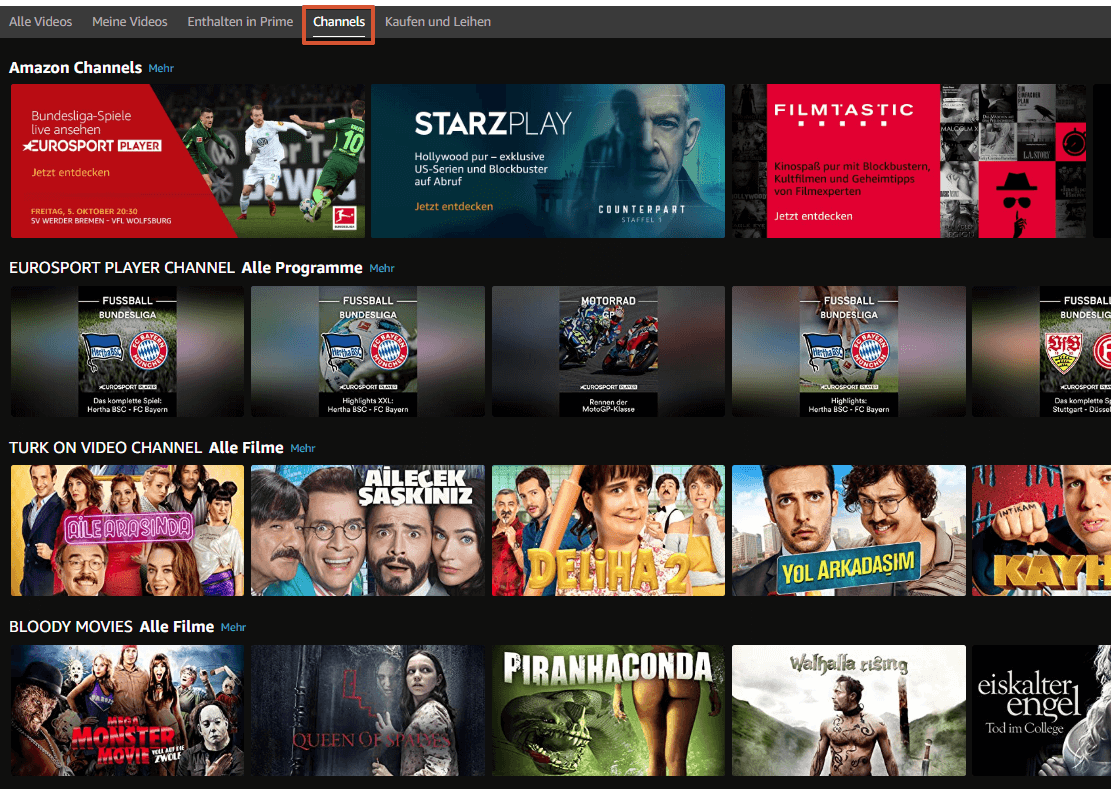Click the STARZPLAY logo text
The width and height of the screenshot is (1111, 789).
click(492, 124)
